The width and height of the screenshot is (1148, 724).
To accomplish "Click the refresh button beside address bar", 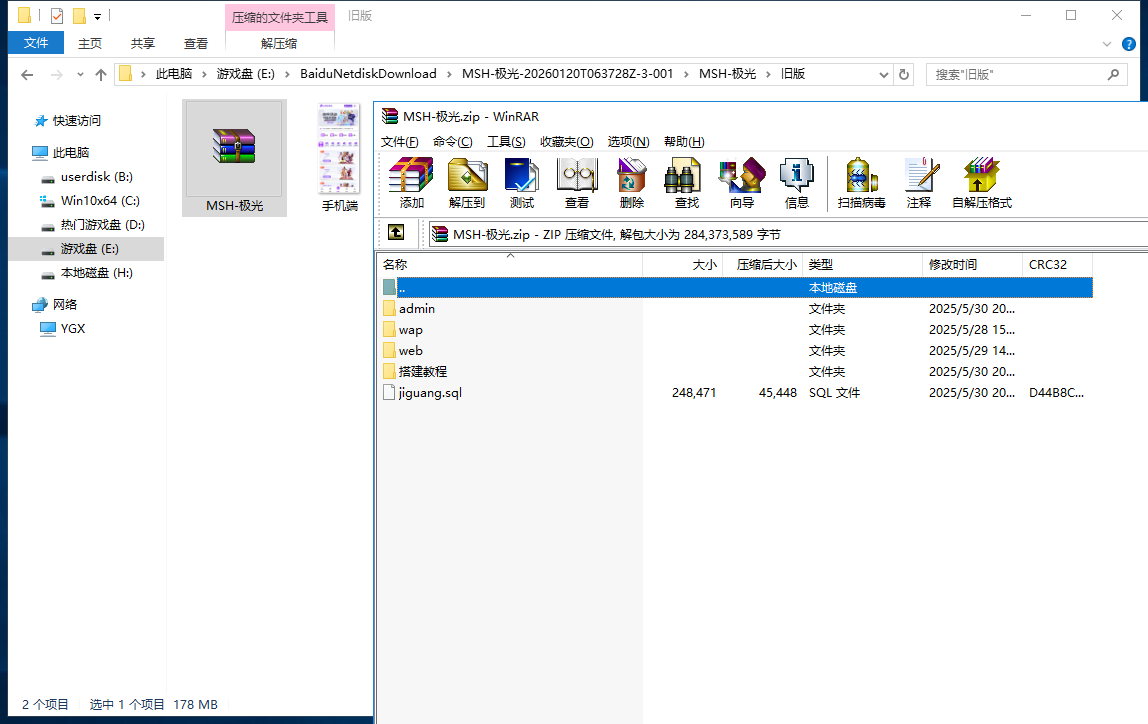I will [903, 74].
